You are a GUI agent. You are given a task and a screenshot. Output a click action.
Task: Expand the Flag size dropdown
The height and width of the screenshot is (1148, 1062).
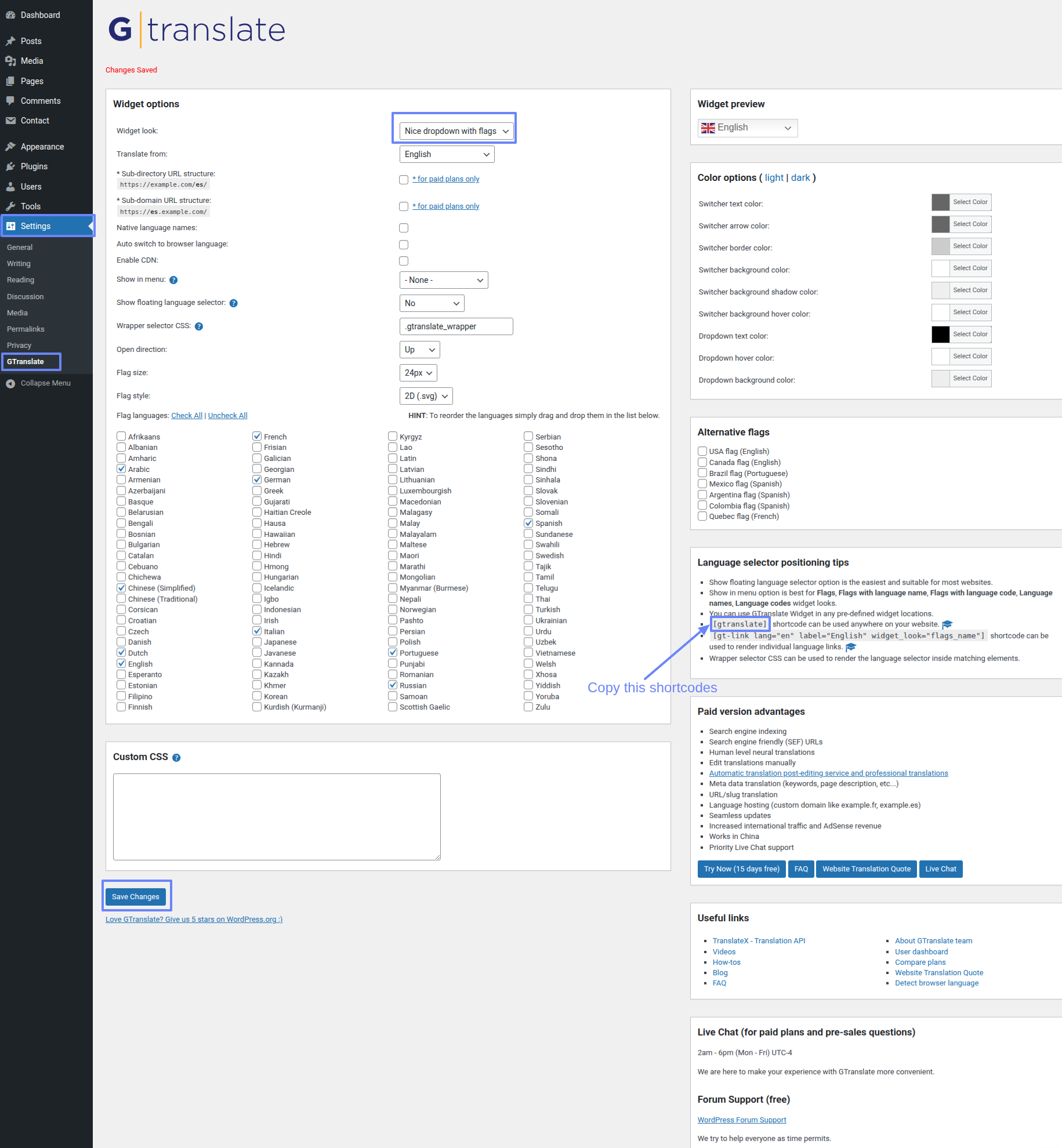coord(418,373)
